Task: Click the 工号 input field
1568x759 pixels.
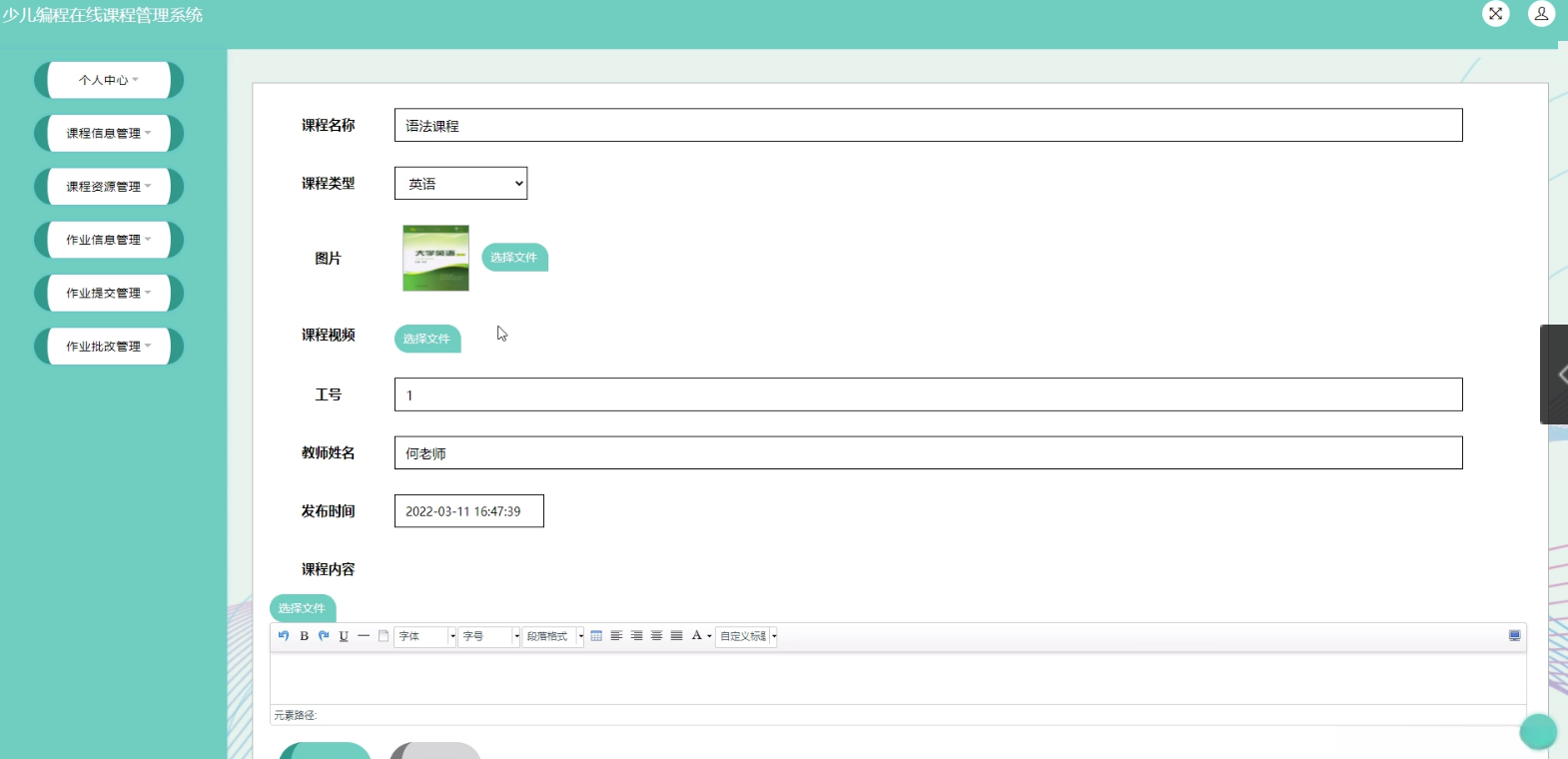Action: pos(929,394)
